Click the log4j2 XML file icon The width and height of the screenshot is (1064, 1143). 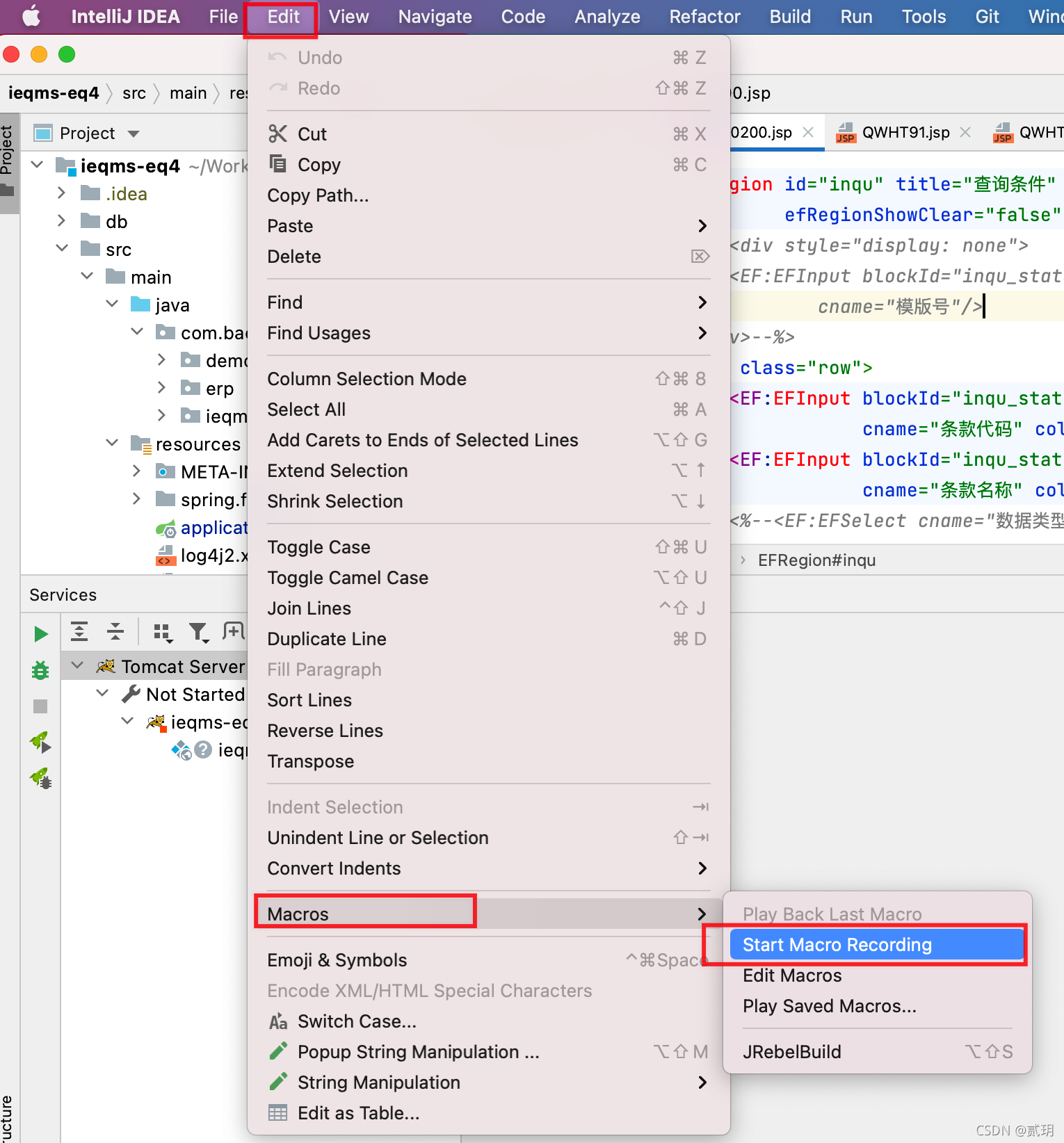[166, 556]
